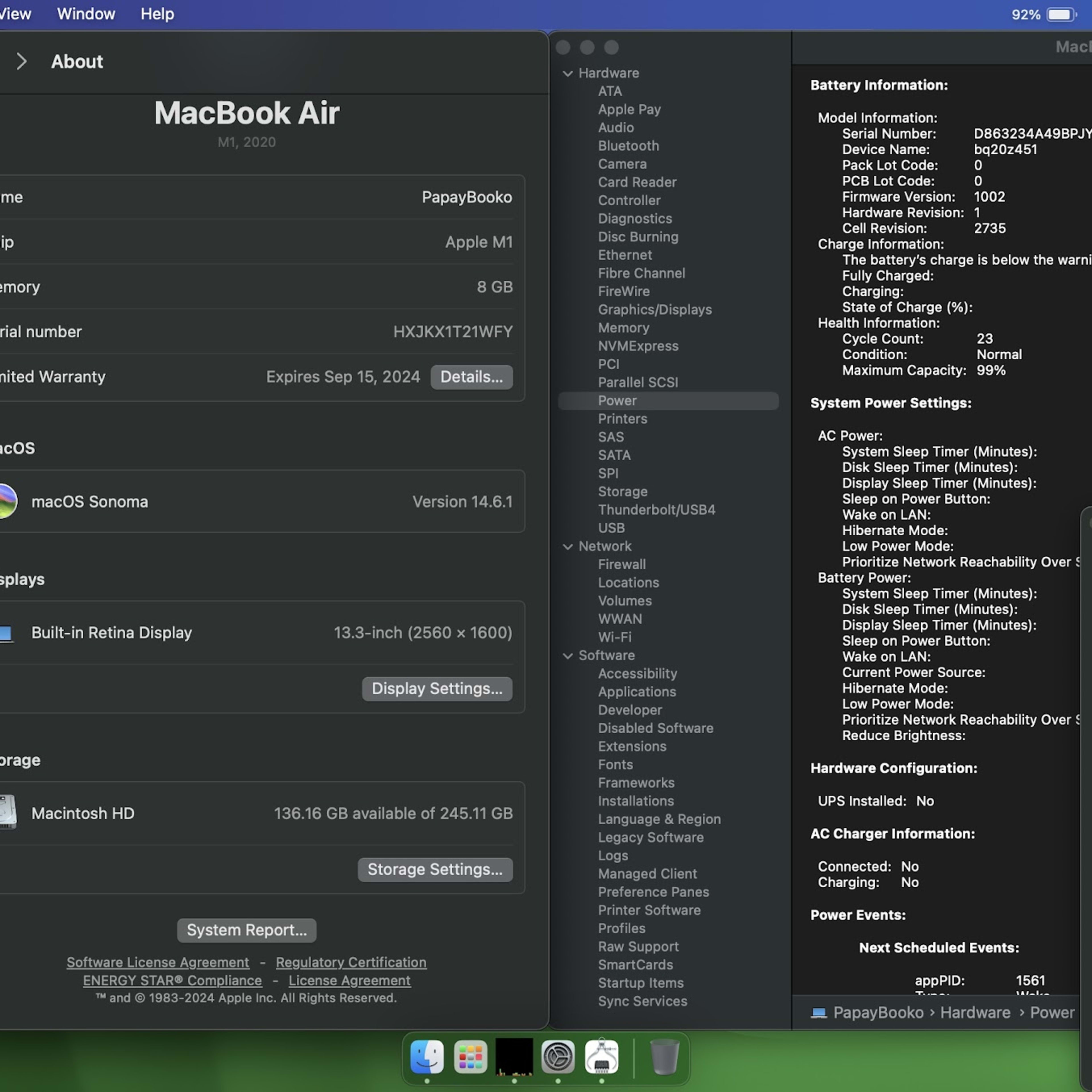Open the View menu
The width and height of the screenshot is (1092, 1092).
(x=15, y=14)
